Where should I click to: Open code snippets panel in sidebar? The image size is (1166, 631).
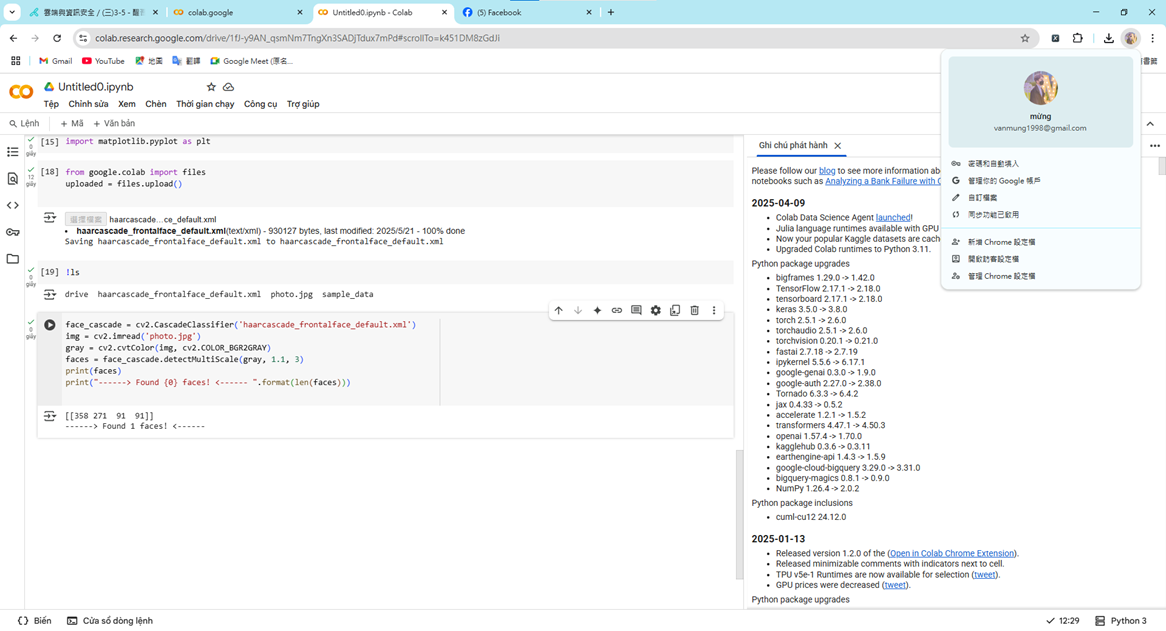(x=12, y=206)
